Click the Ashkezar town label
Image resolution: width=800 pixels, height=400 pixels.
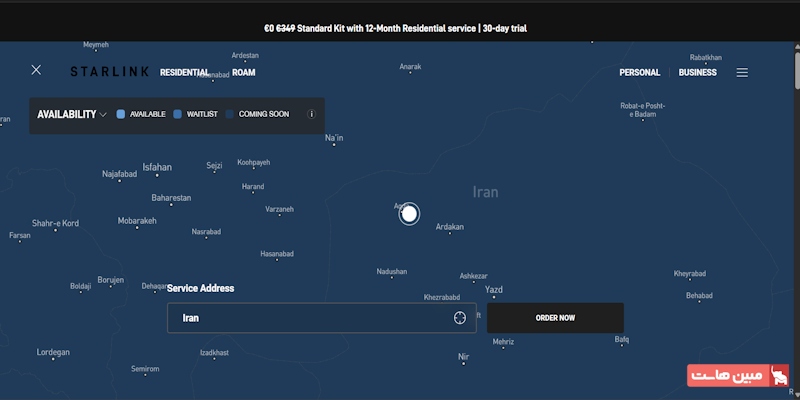pyautogui.click(x=473, y=276)
